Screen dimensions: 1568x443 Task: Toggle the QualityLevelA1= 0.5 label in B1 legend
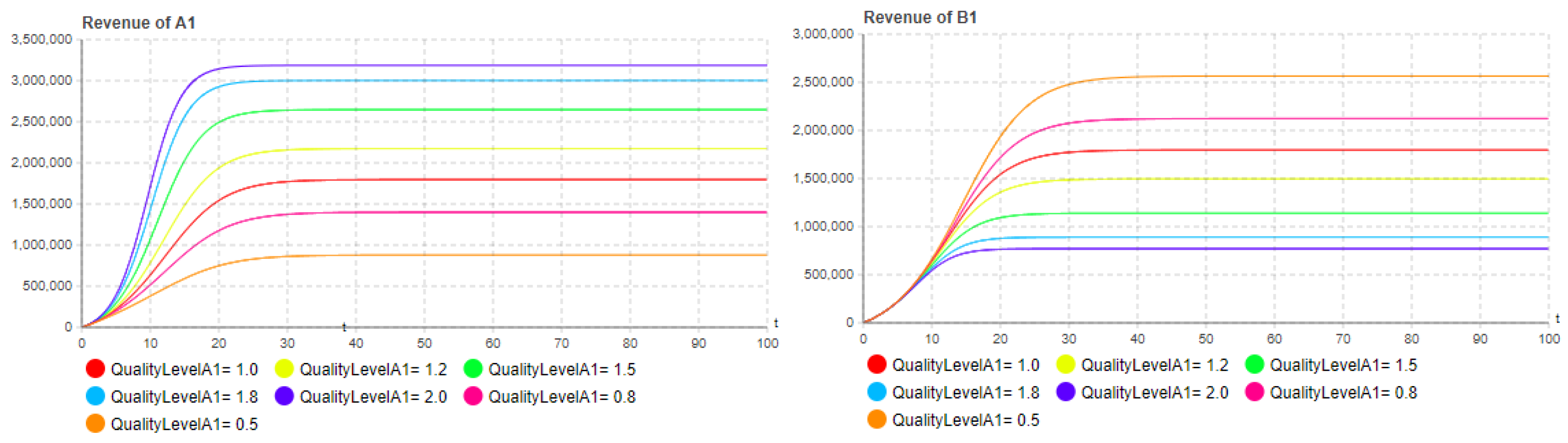[x=965, y=420]
